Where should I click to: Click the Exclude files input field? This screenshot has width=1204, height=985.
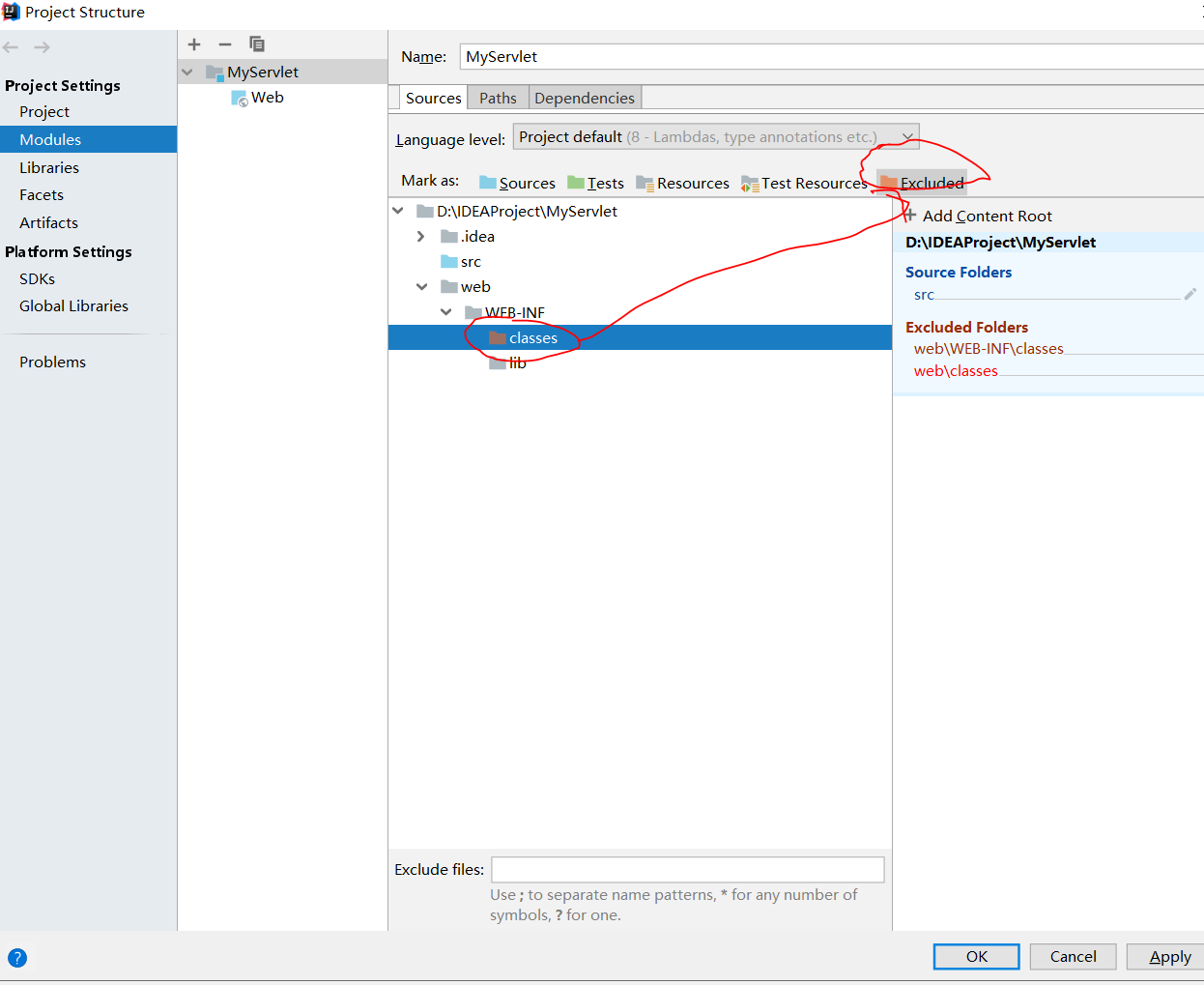(x=687, y=869)
